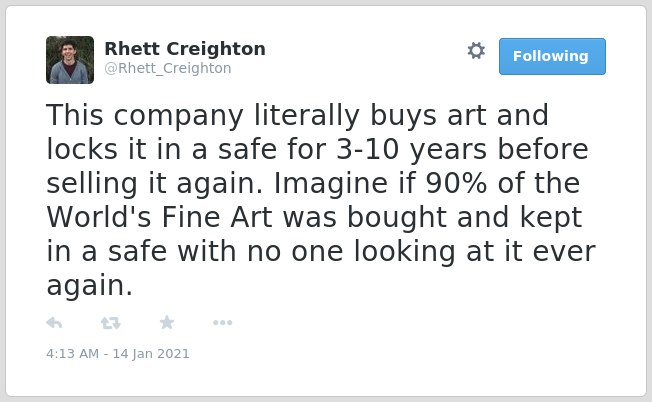
Task: Open Rhett Creighton's profile picture
Action: tap(70, 60)
